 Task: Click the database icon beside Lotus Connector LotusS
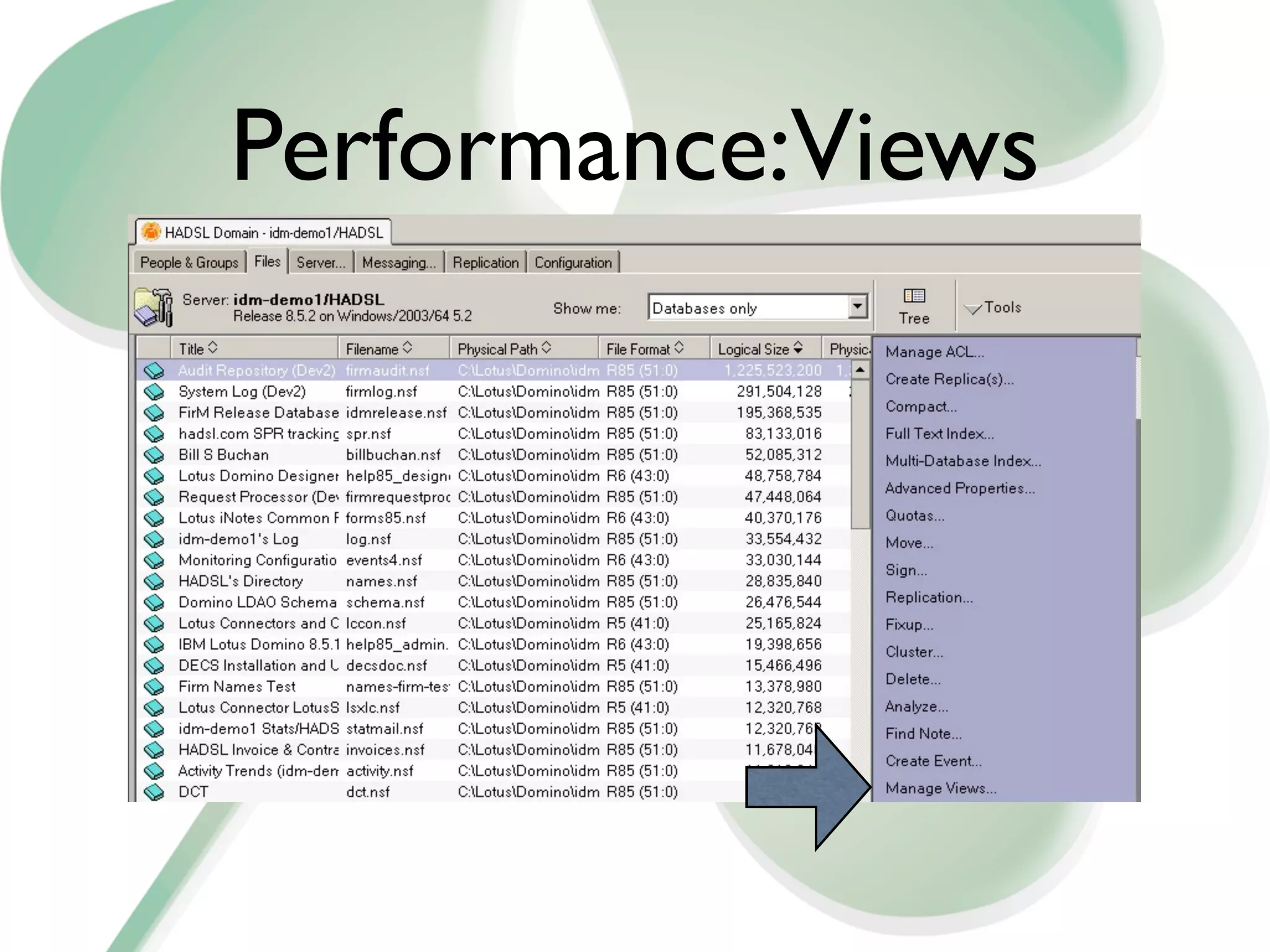coord(154,708)
